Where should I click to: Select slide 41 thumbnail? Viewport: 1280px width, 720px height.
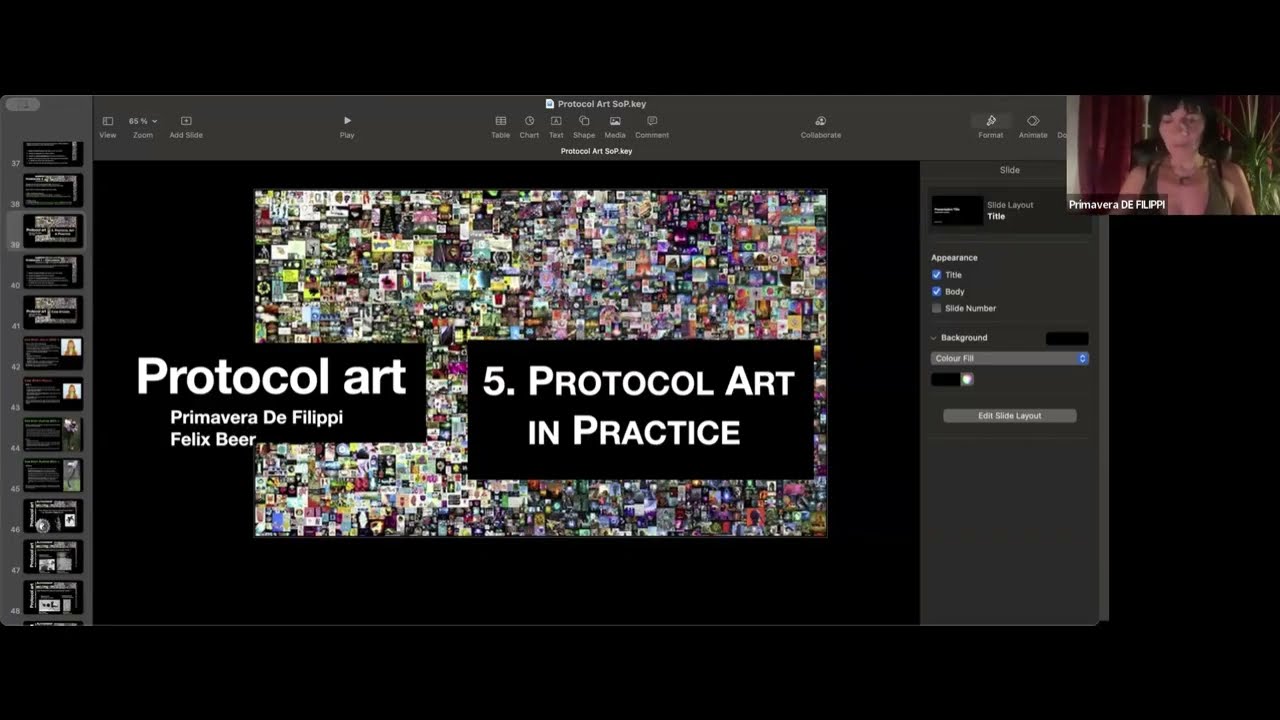point(53,312)
